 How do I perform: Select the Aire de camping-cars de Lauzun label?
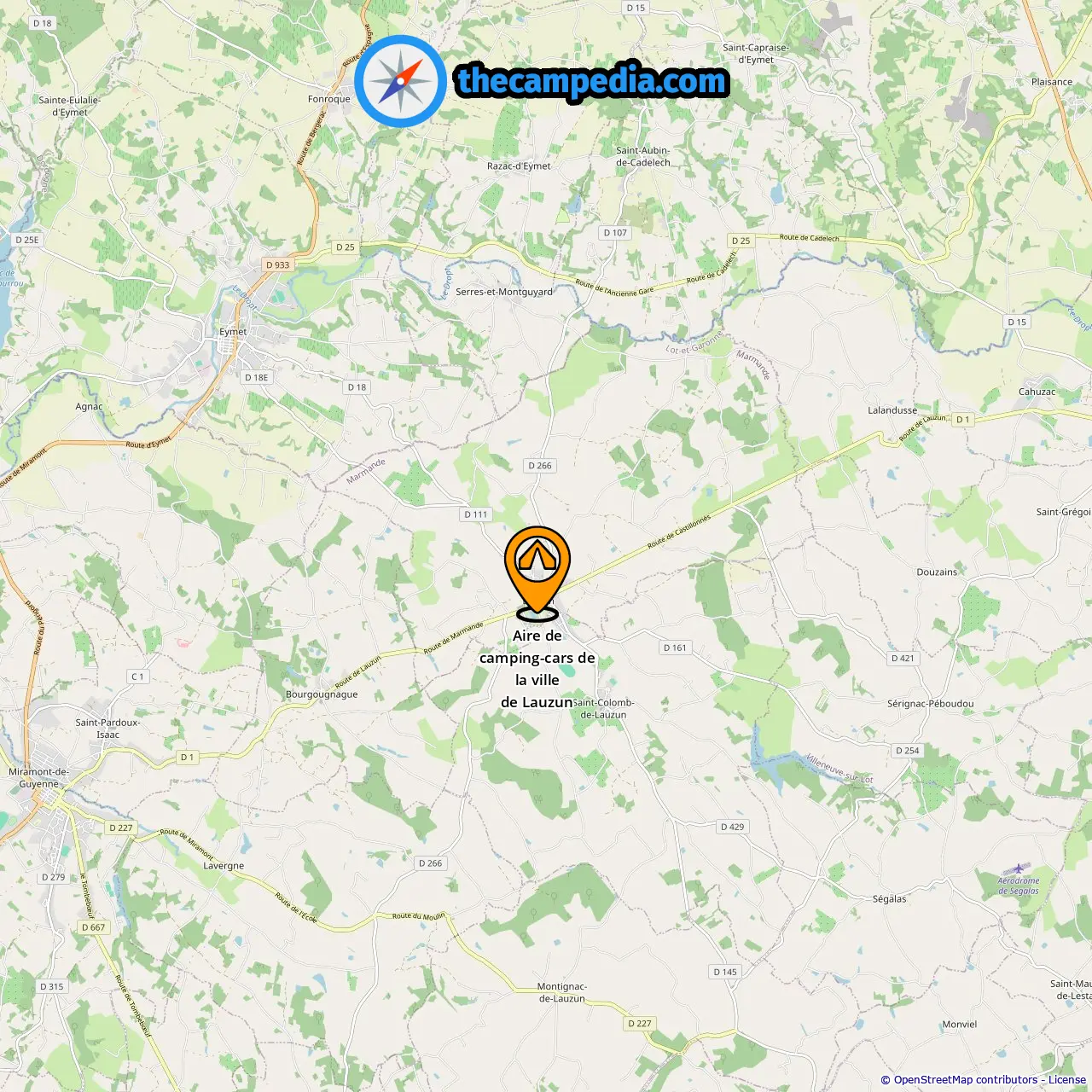(537, 669)
